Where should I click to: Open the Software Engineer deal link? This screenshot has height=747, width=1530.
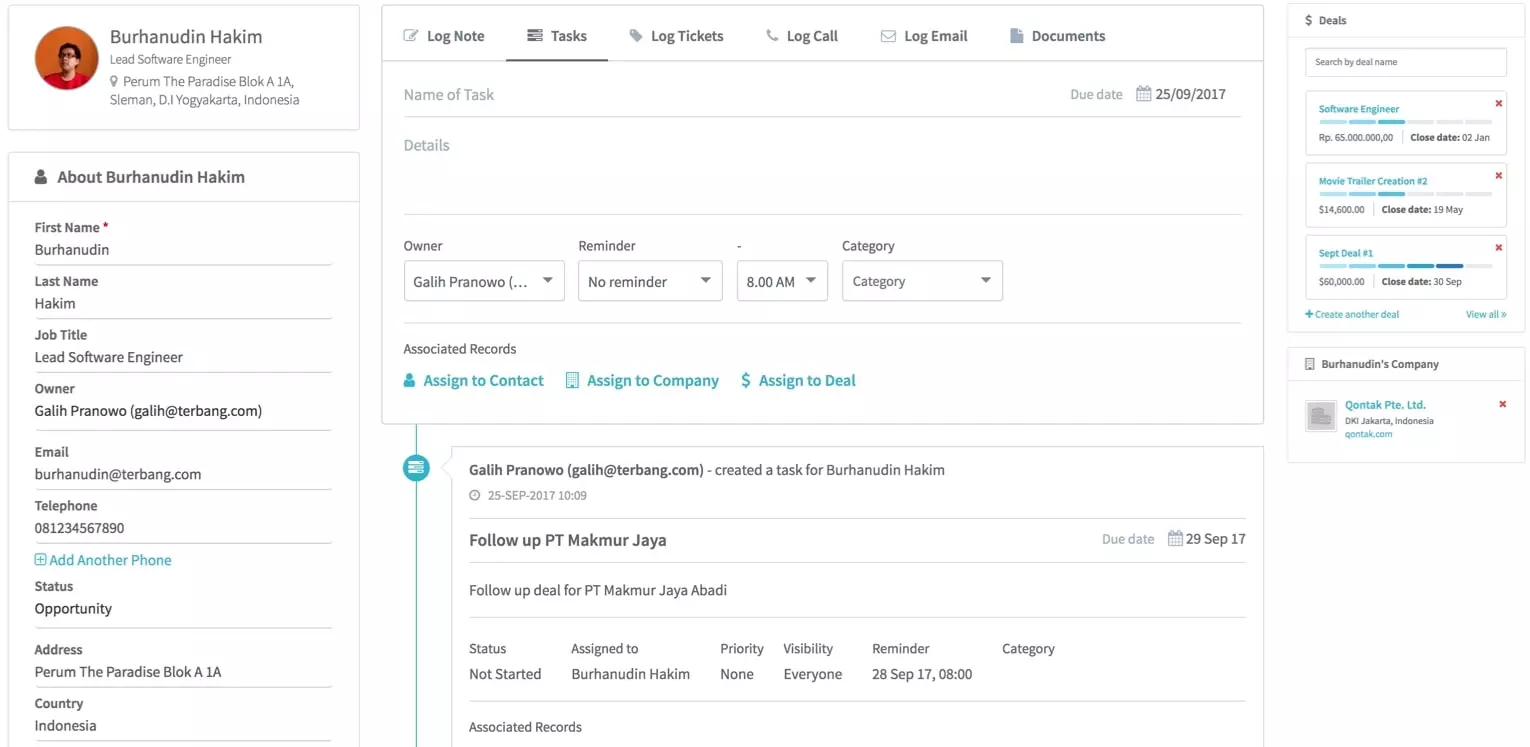coord(1358,109)
